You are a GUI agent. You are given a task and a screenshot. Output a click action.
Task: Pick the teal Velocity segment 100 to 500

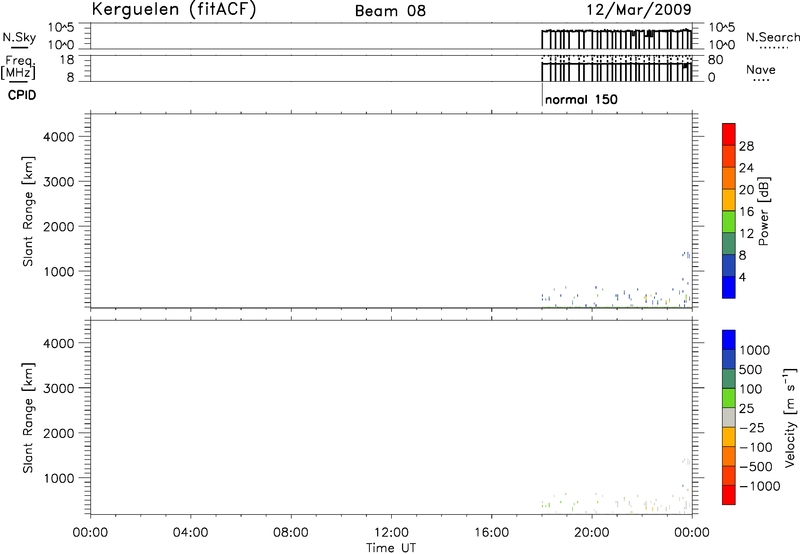[729, 379]
